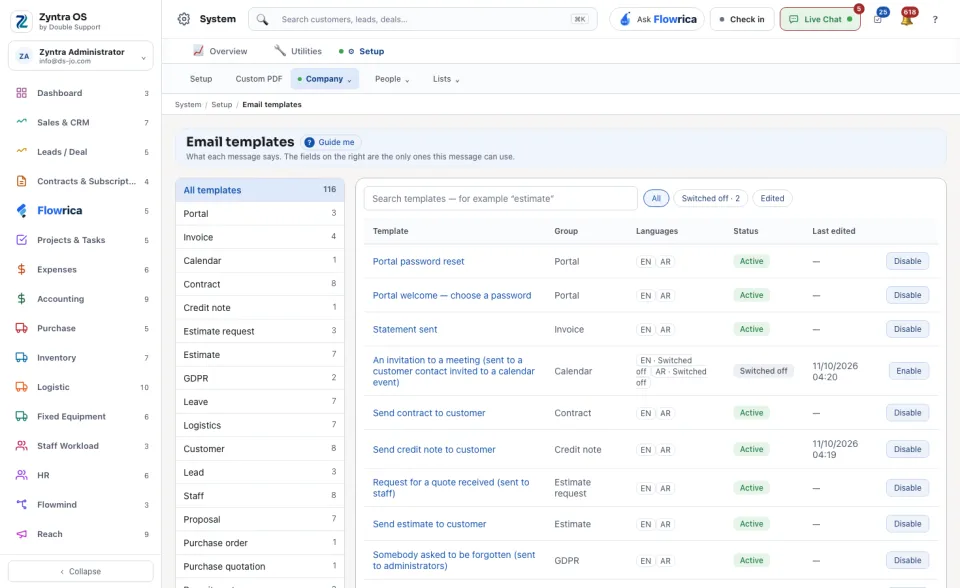Click the Flowrica logo in sidebar
This screenshot has height=588, width=960.
(x=21, y=211)
